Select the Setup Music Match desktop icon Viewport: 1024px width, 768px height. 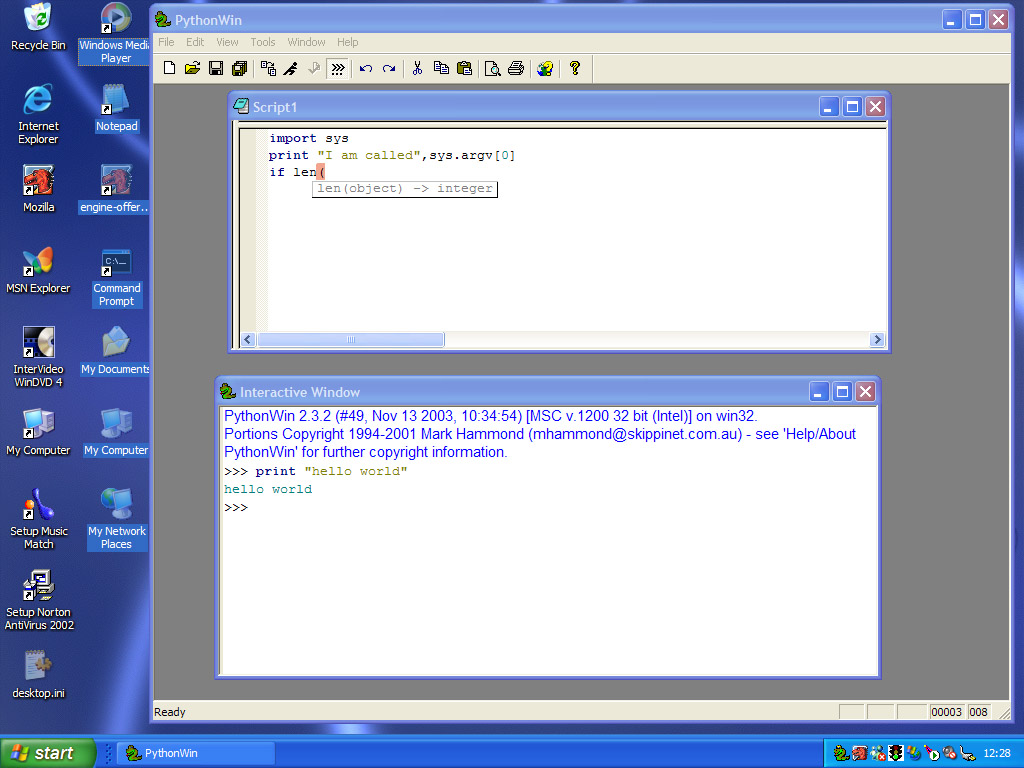[39, 519]
